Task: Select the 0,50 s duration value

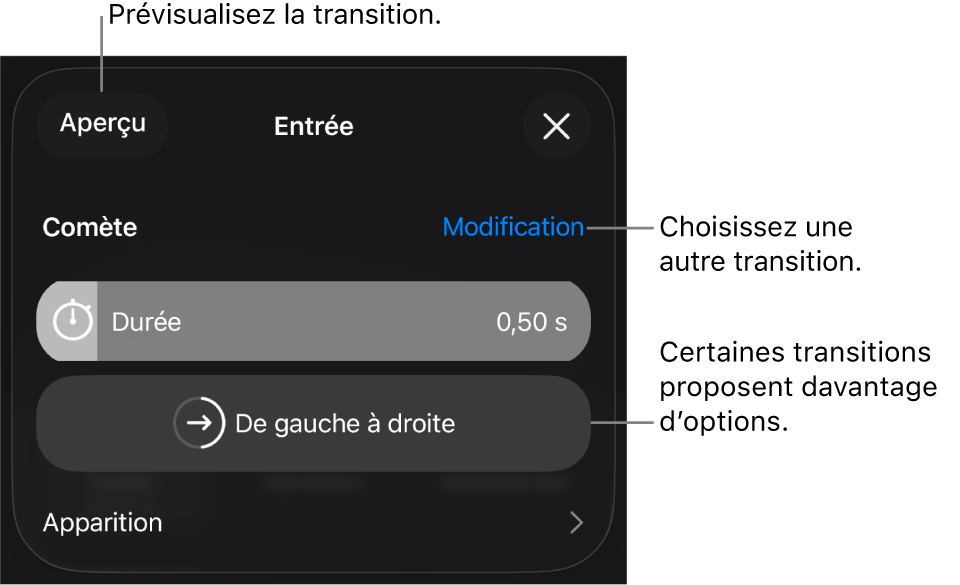Action: 531,321
